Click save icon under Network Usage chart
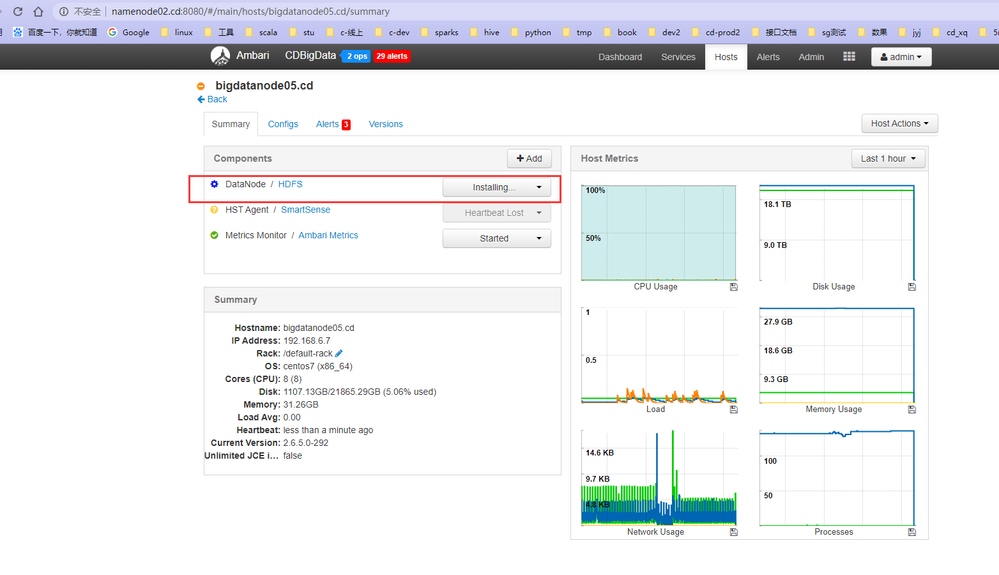This screenshot has height=575, width=999. 733,532
